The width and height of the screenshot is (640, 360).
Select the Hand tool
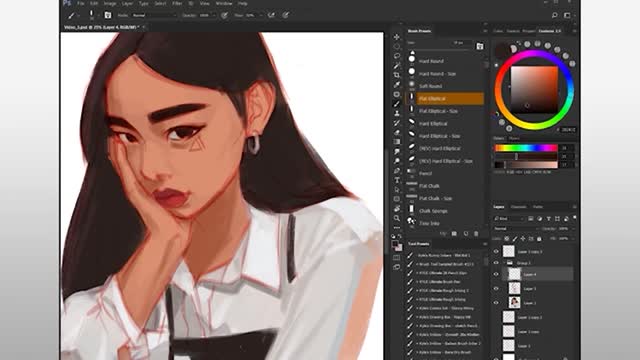tap(397, 209)
